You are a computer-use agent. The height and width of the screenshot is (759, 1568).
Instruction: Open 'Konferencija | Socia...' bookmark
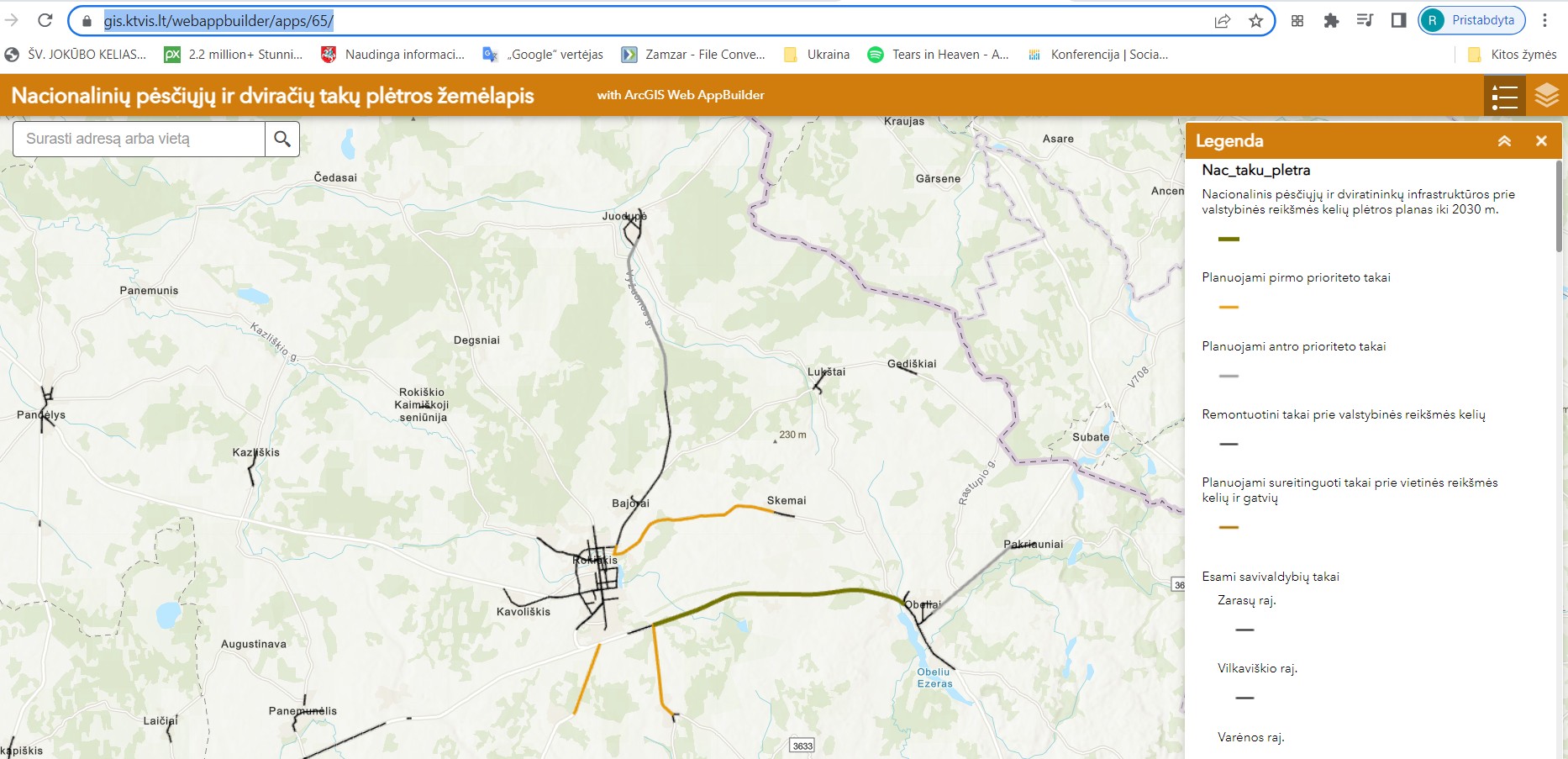[x=1097, y=55]
